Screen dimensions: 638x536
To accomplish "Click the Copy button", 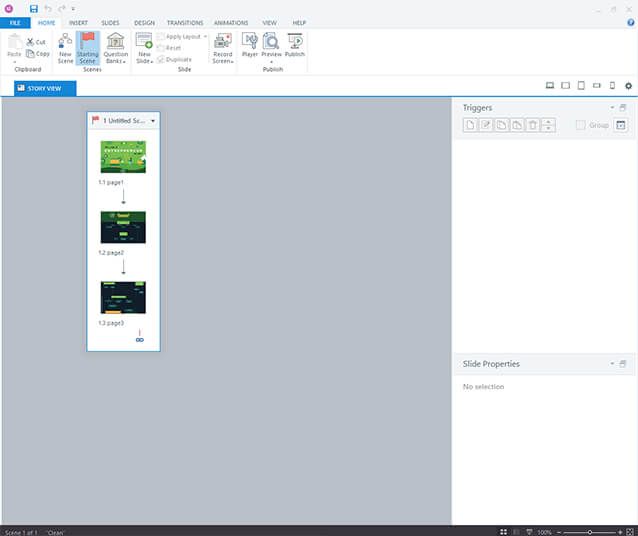I will click(x=37, y=54).
